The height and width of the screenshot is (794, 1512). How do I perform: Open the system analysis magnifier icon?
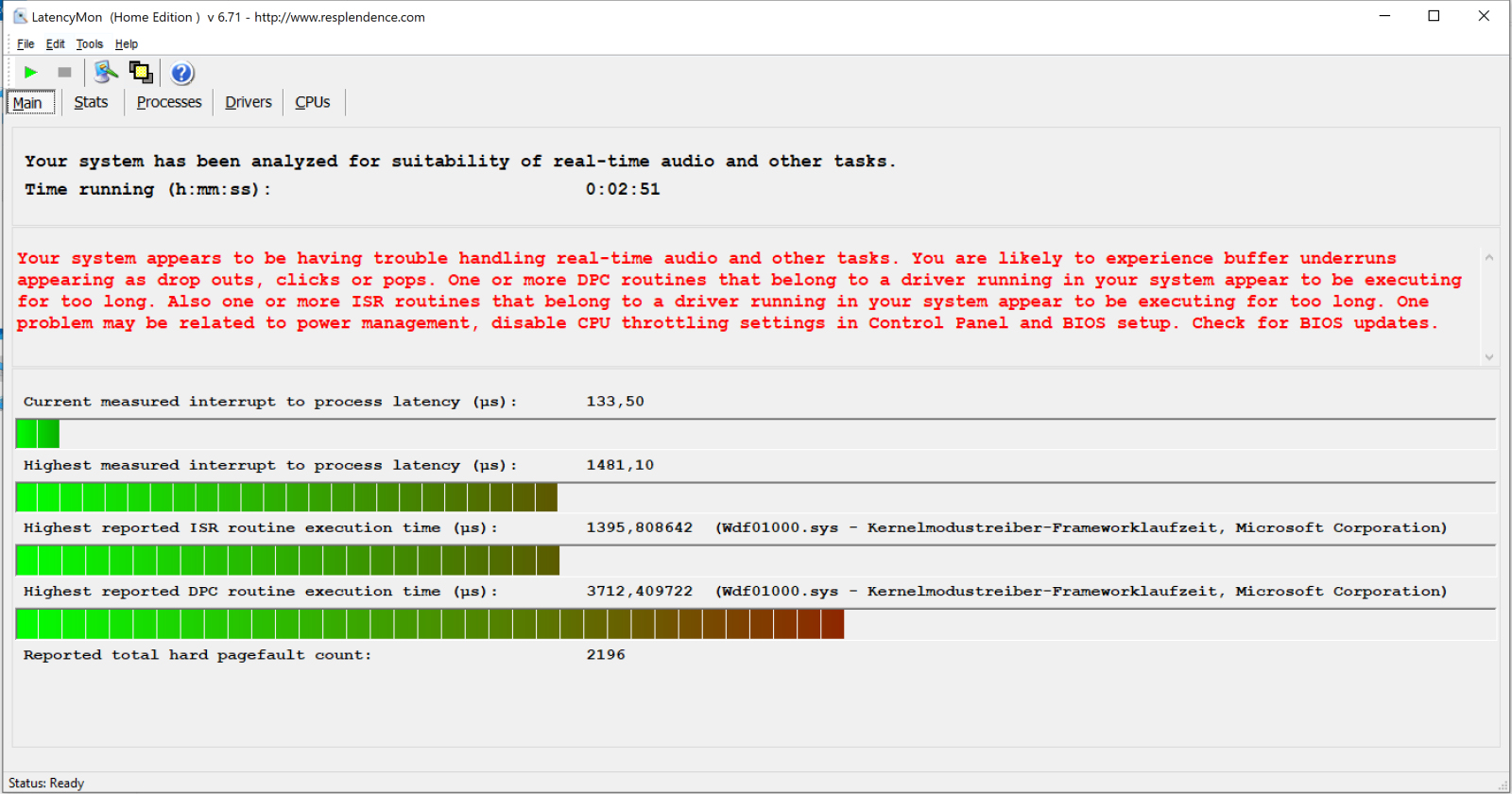point(106,72)
